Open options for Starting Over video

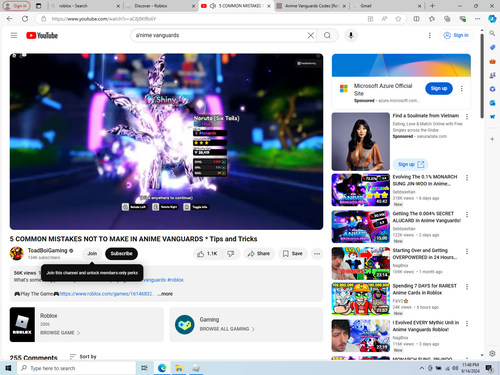(467, 251)
